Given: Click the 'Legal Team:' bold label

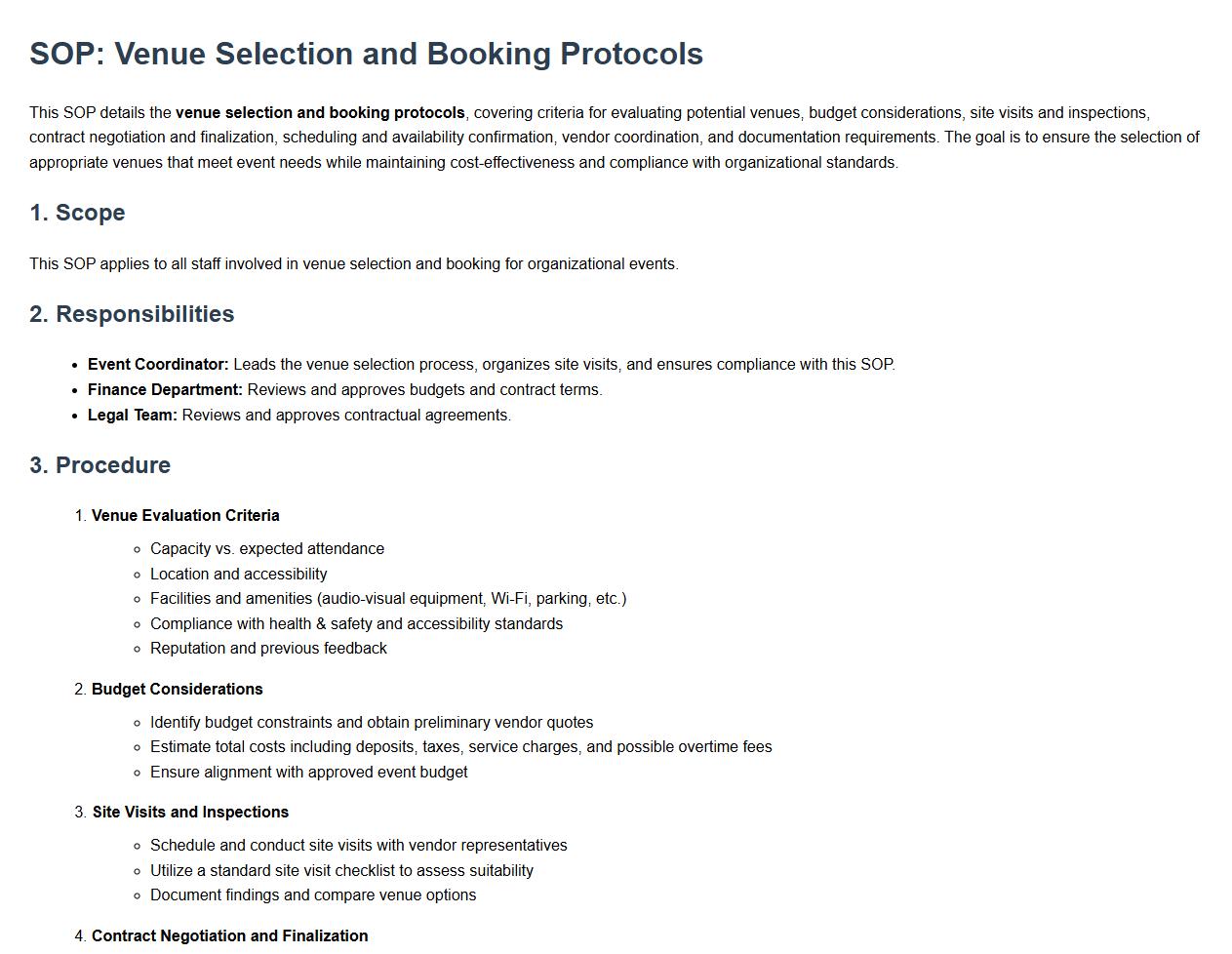Looking at the screenshot, I should point(133,416).
